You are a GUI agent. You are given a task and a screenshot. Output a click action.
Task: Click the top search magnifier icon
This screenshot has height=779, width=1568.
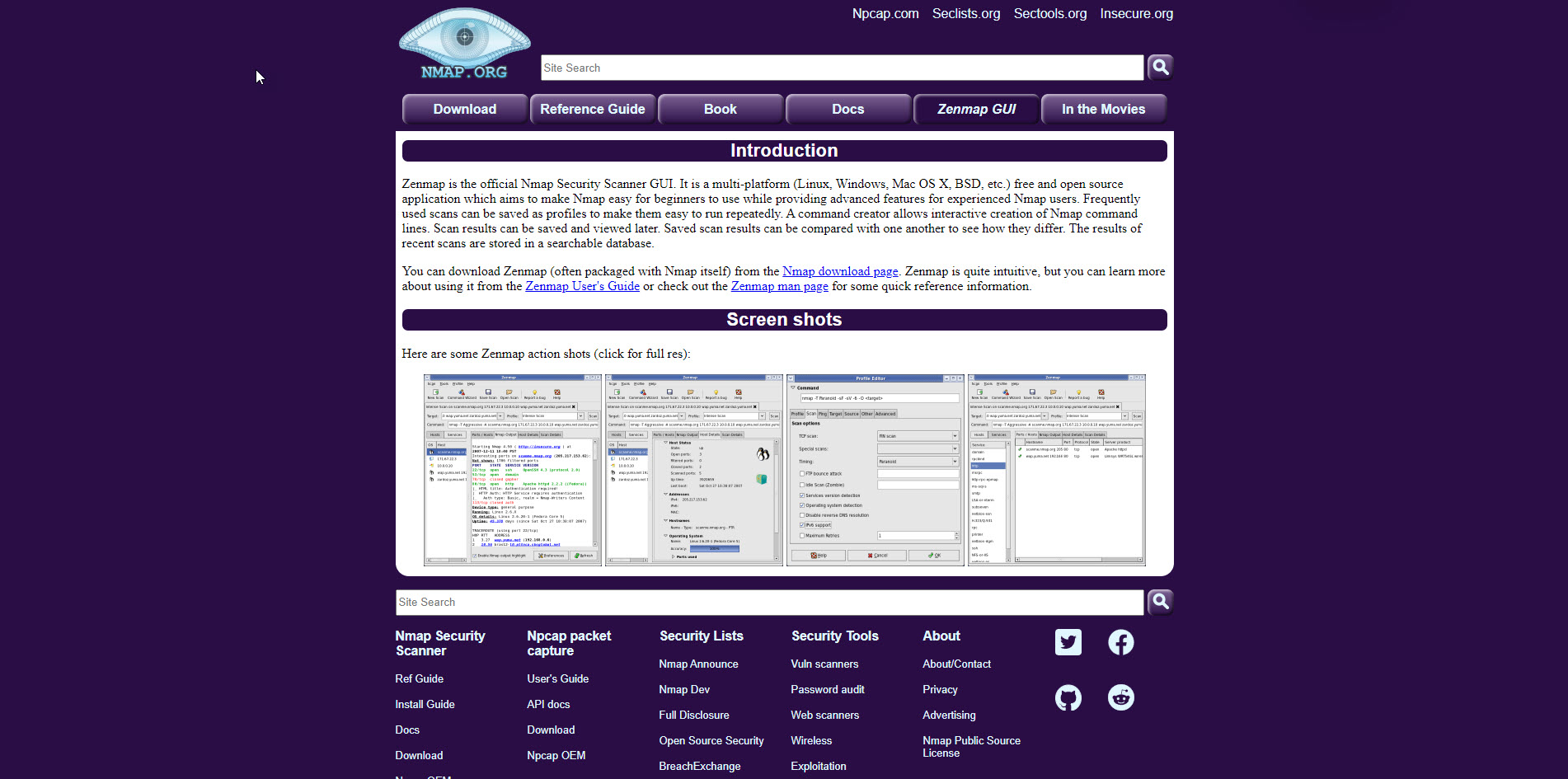tap(1160, 67)
